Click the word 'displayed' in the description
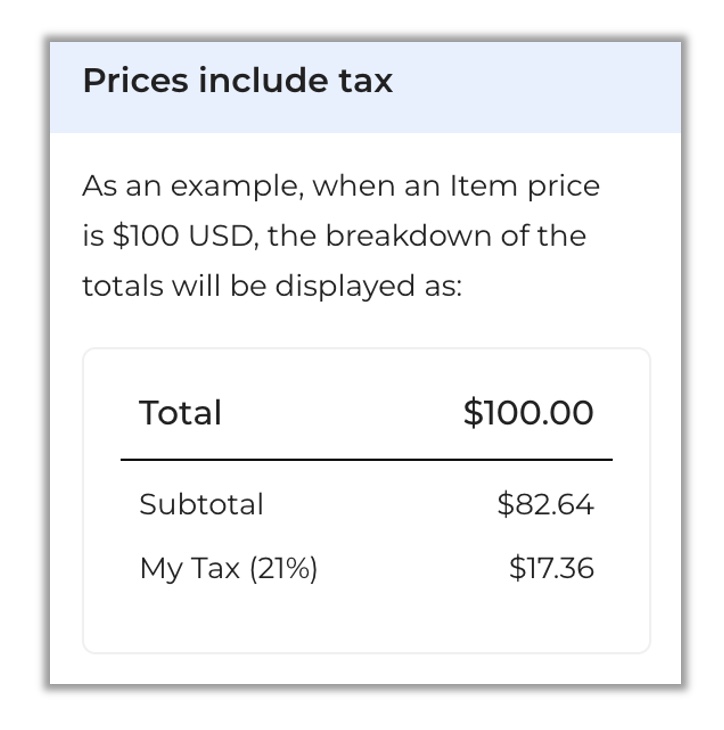 point(345,286)
